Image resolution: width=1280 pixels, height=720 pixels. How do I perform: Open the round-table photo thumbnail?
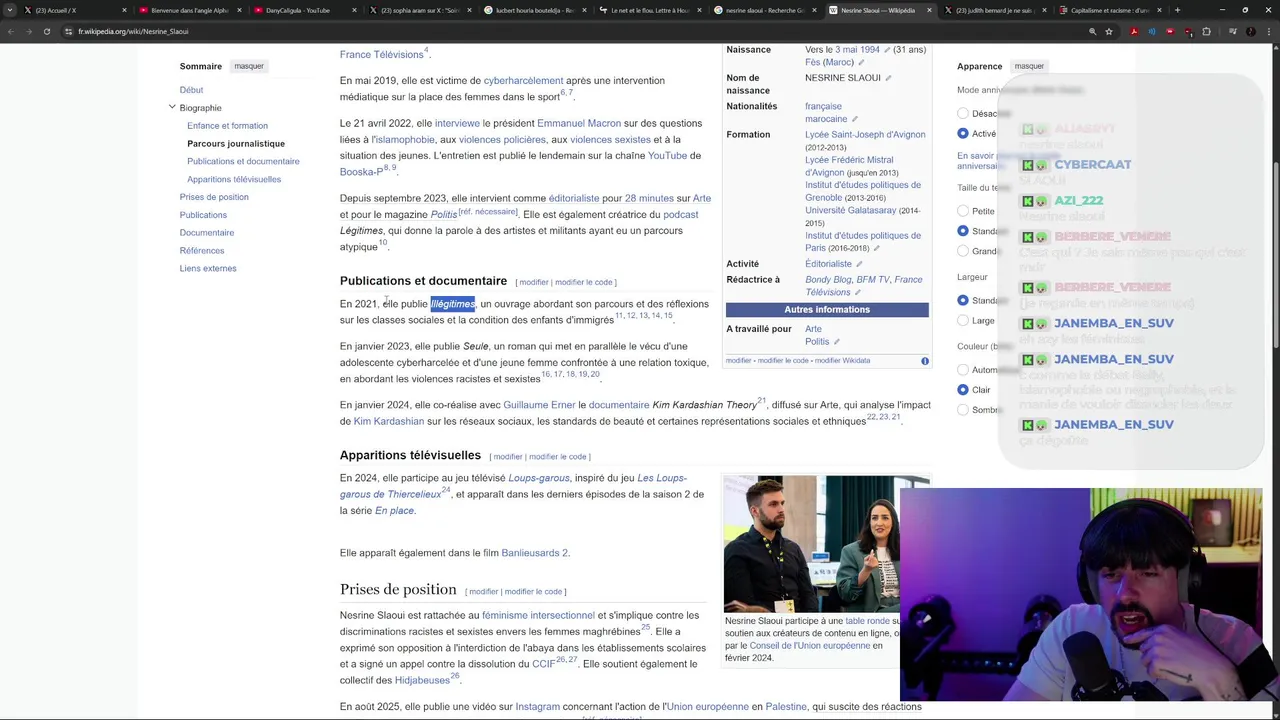[x=812, y=543]
